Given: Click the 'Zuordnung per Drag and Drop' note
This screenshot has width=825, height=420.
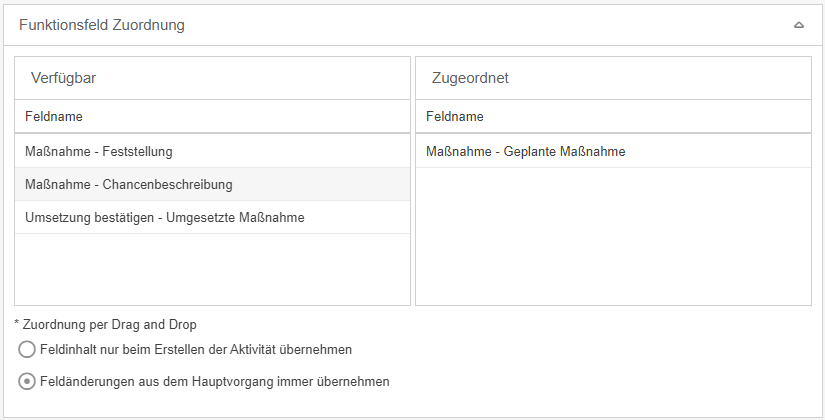Looking at the screenshot, I should point(105,324).
